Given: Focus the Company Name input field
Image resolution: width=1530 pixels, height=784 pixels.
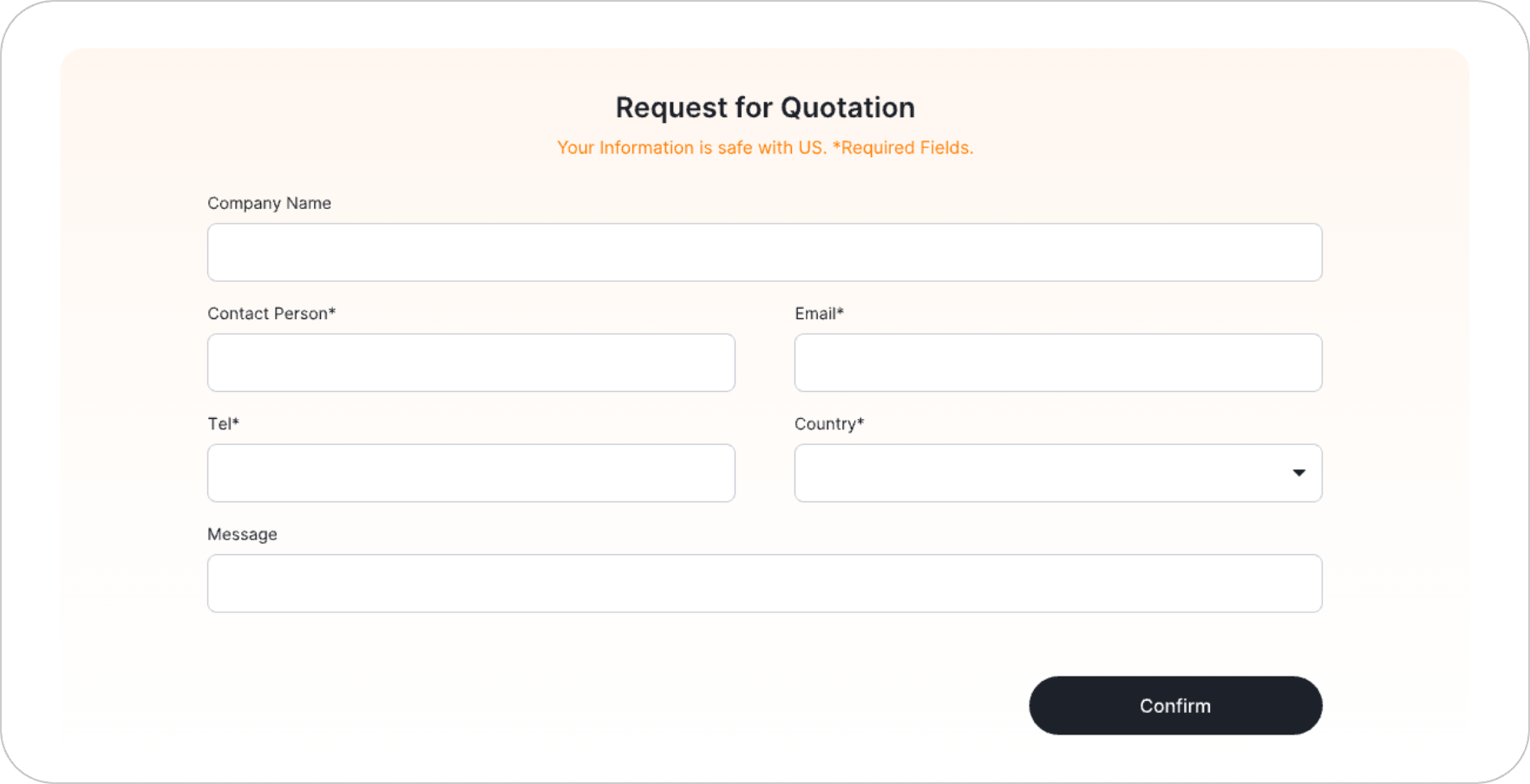Looking at the screenshot, I should [765, 252].
